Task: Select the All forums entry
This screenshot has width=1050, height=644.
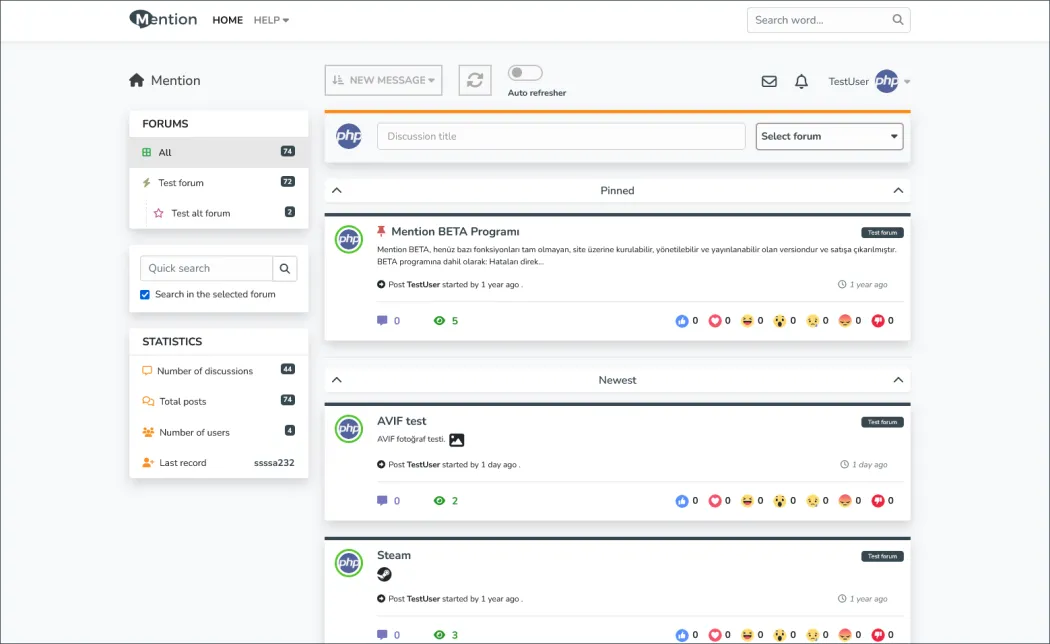Action: (x=219, y=153)
